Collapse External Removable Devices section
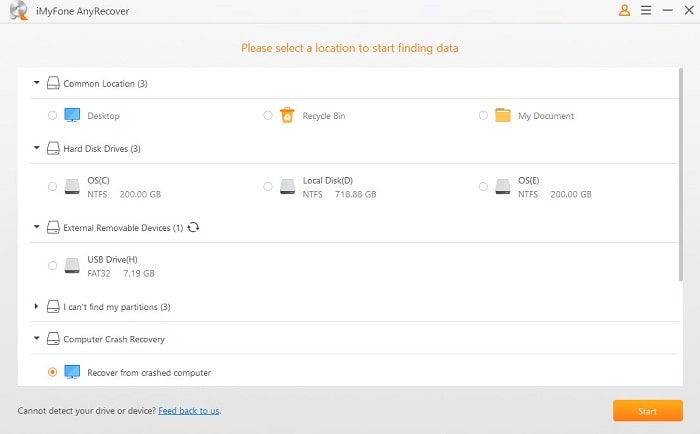Viewport: 700px width, 434px height. [x=37, y=227]
